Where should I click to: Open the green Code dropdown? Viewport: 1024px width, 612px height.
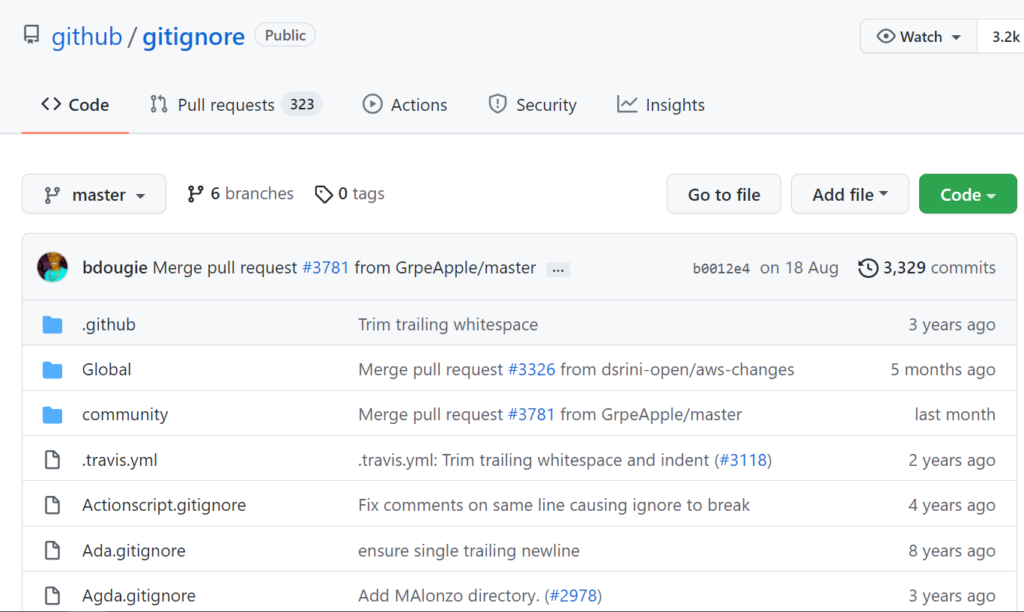(968, 194)
